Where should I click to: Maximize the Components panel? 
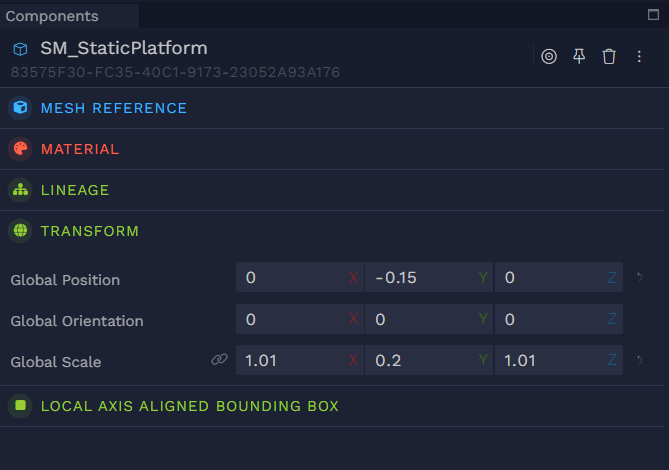click(x=654, y=15)
